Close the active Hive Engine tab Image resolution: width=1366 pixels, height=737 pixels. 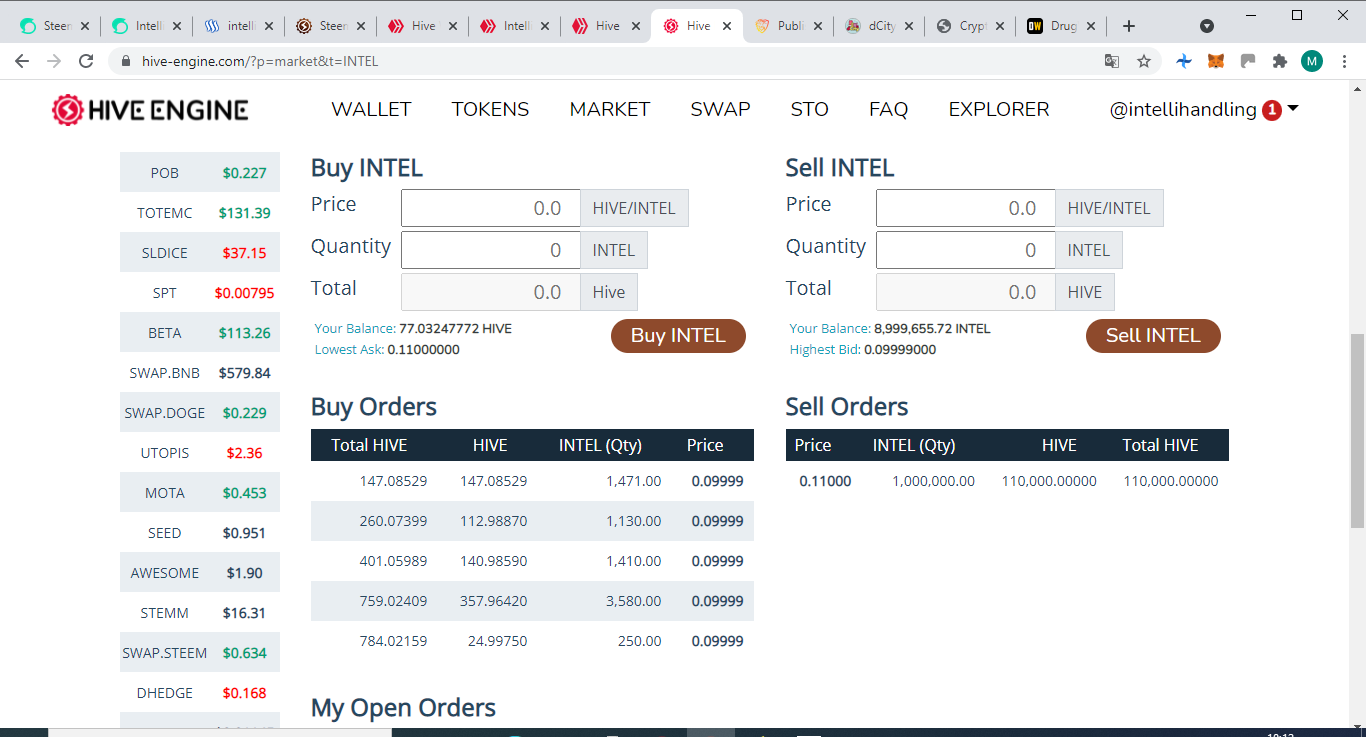(725, 26)
